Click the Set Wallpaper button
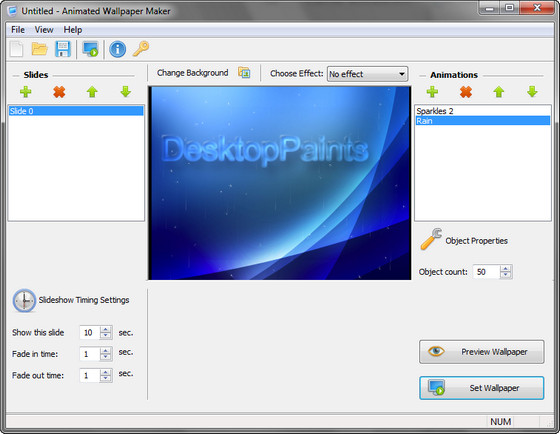Image resolution: width=560 pixels, height=434 pixels. (x=482, y=388)
